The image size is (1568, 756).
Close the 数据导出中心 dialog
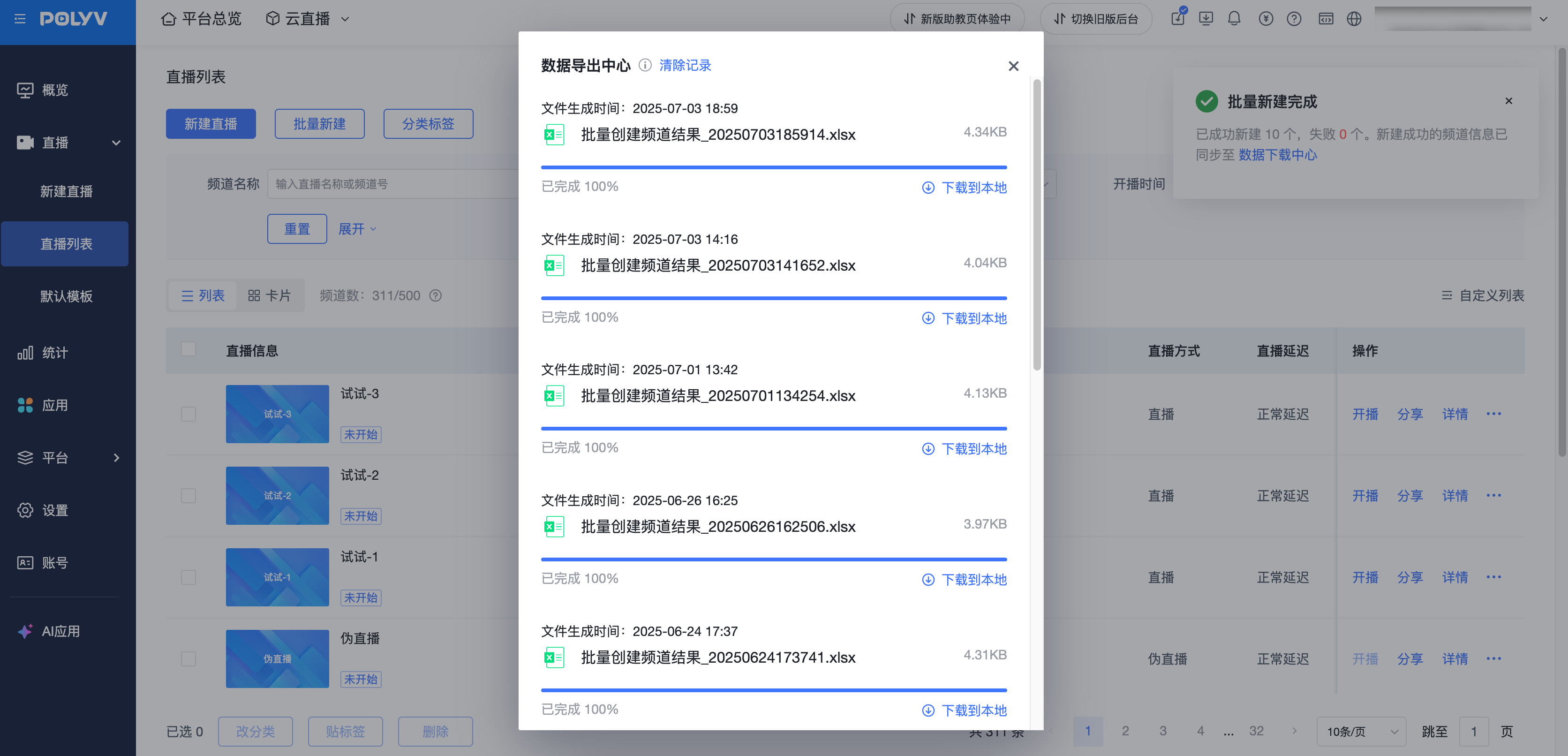tap(1013, 66)
